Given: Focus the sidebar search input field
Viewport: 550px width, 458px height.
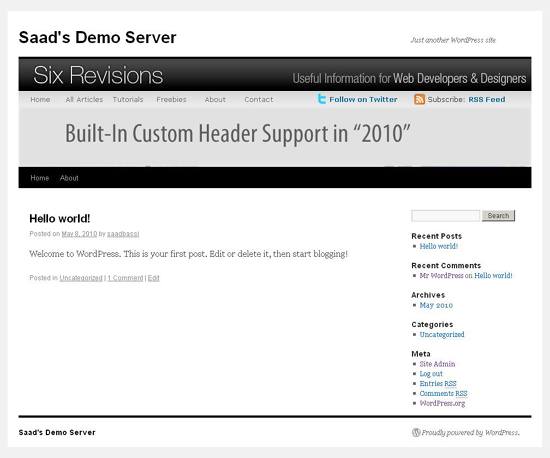Looking at the screenshot, I should (445, 216).
